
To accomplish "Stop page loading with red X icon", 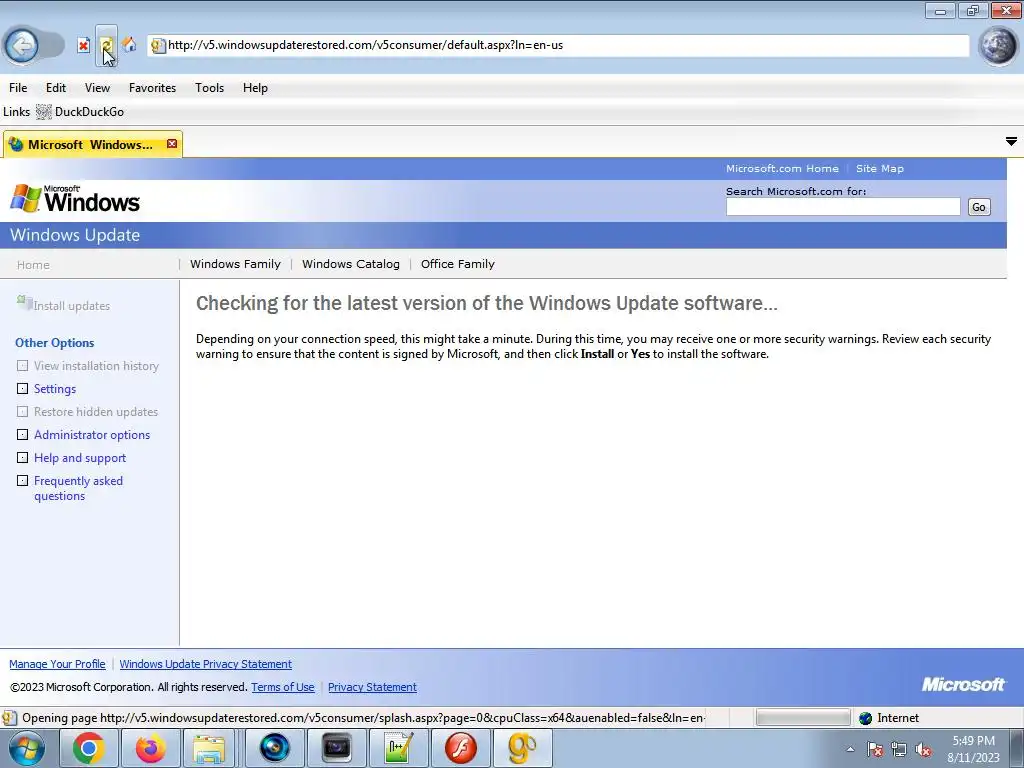I will (x=83, y=45).
